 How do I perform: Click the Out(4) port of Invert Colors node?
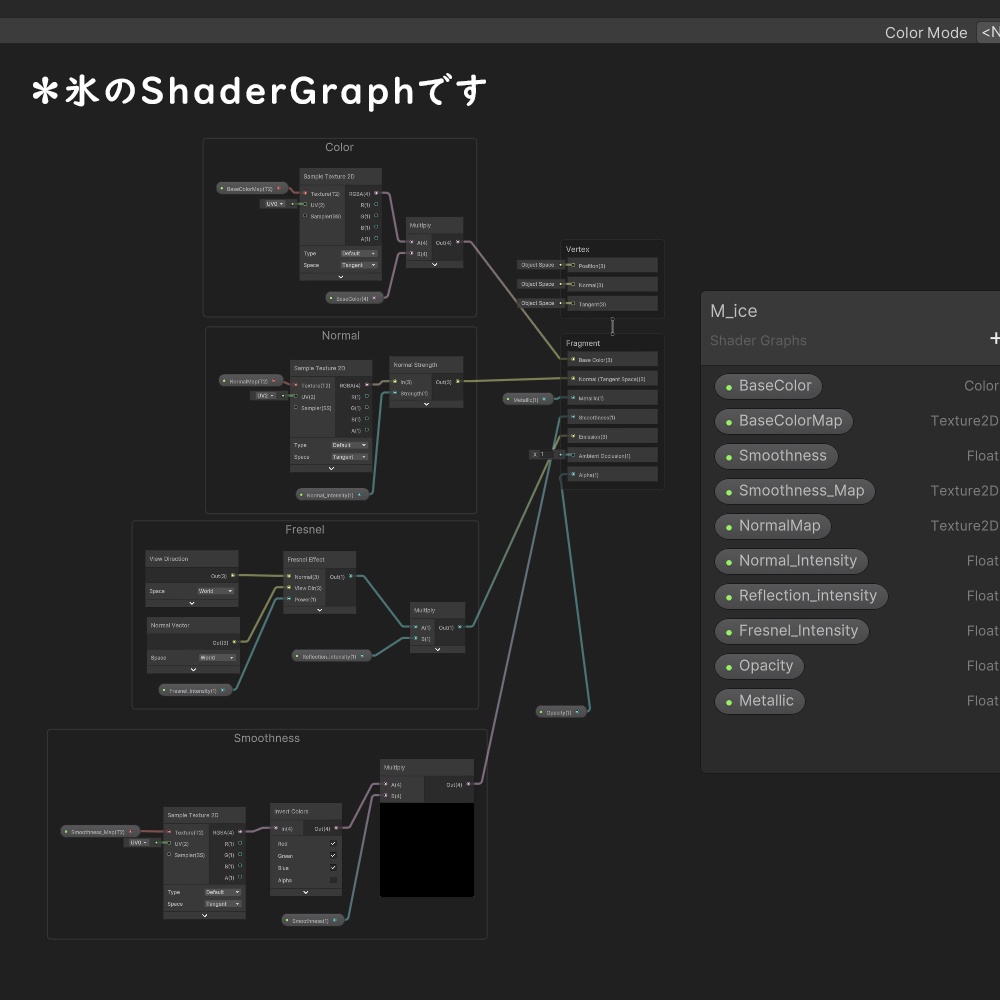pos(336,828)
